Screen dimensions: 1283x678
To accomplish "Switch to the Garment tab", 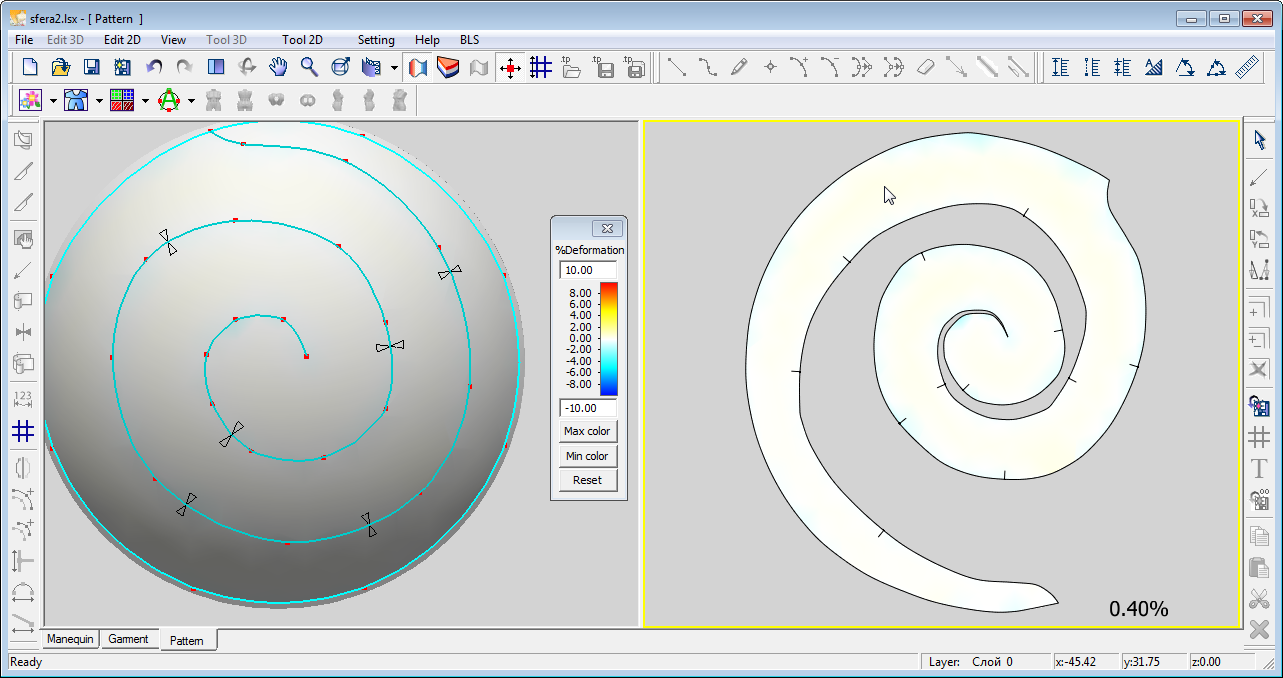I will coord(128,639).
